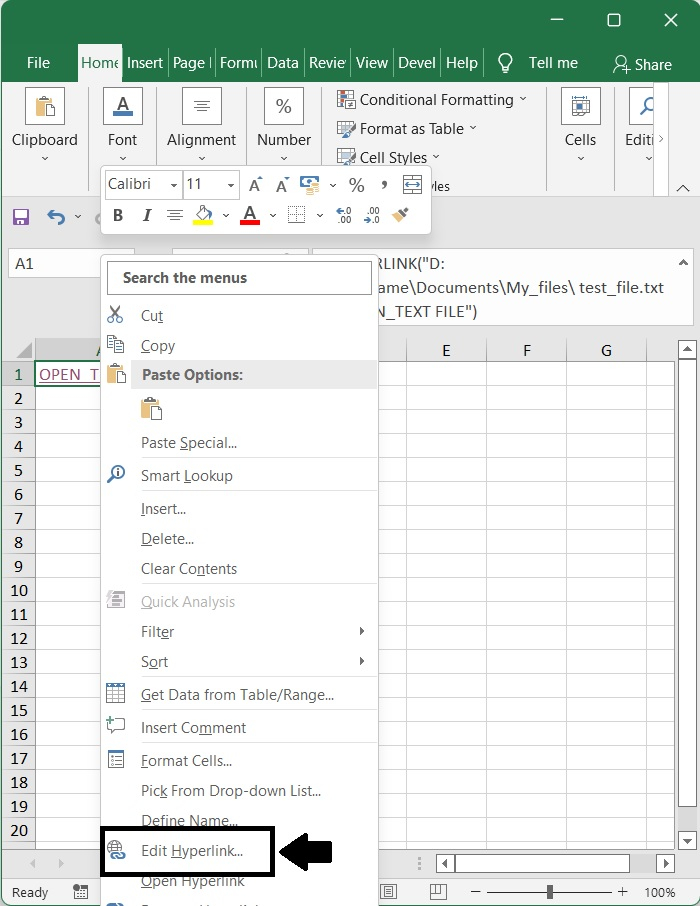Open the Cell Styles dropdown
This screenshot has width=700, height=906.
coord(388,157)
